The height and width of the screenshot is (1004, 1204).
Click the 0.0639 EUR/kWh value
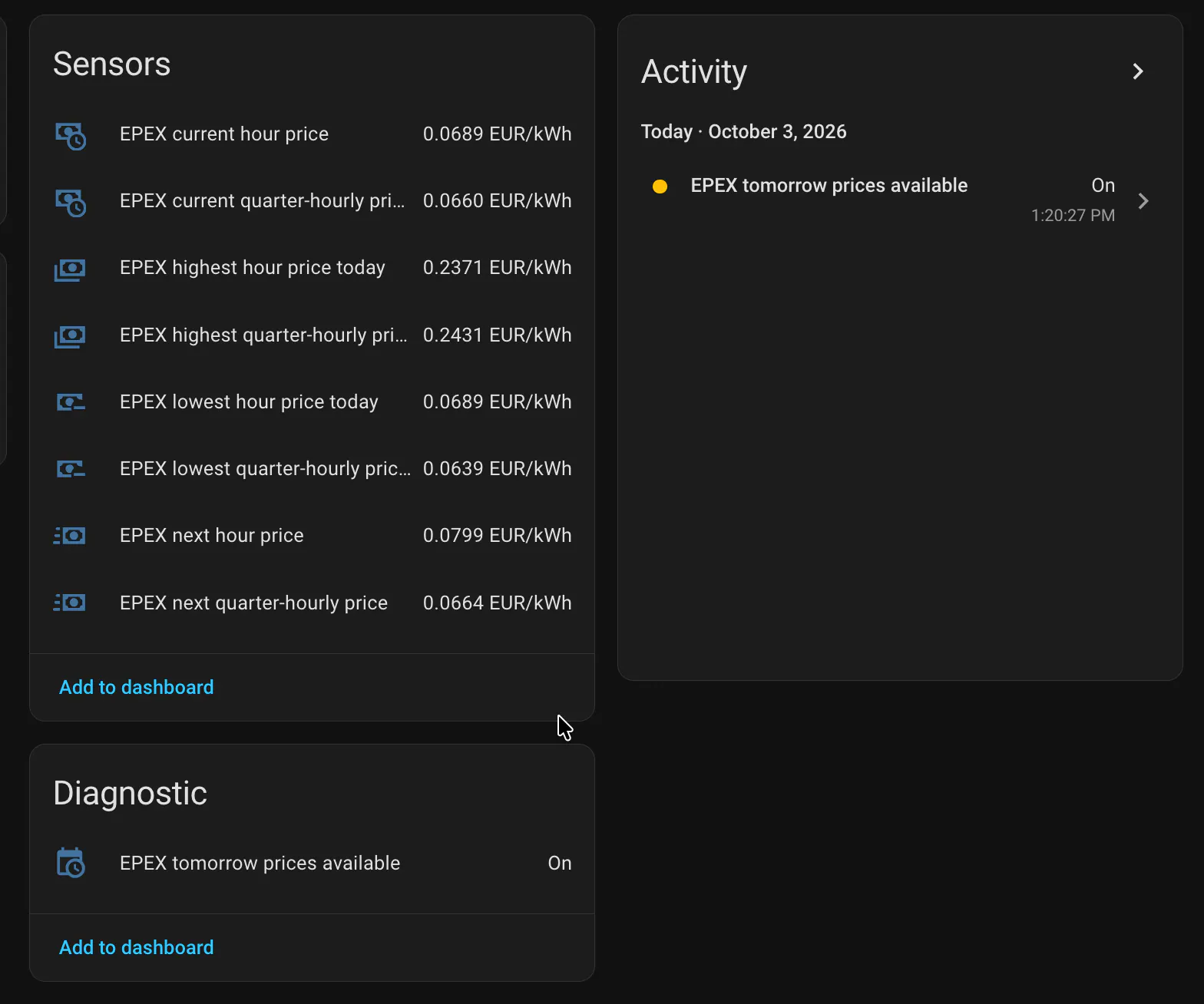pyautogui.click(x=497, y=469)
